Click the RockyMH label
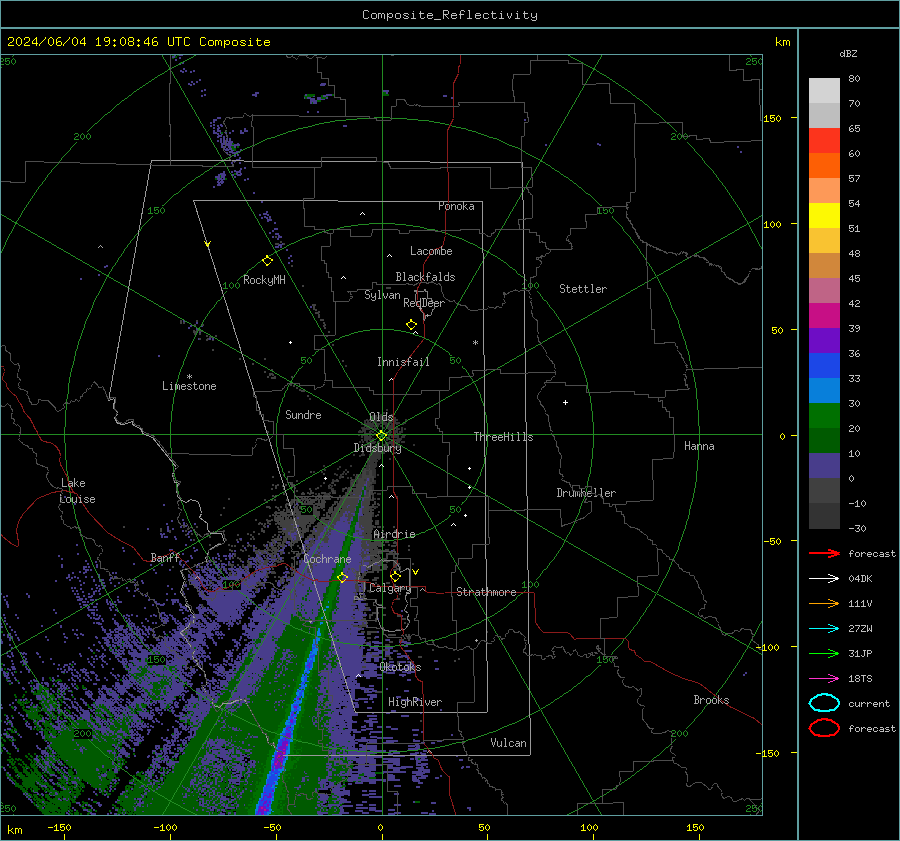The width and height of the screenshot is (900, 841). click(x=264, y=280)
